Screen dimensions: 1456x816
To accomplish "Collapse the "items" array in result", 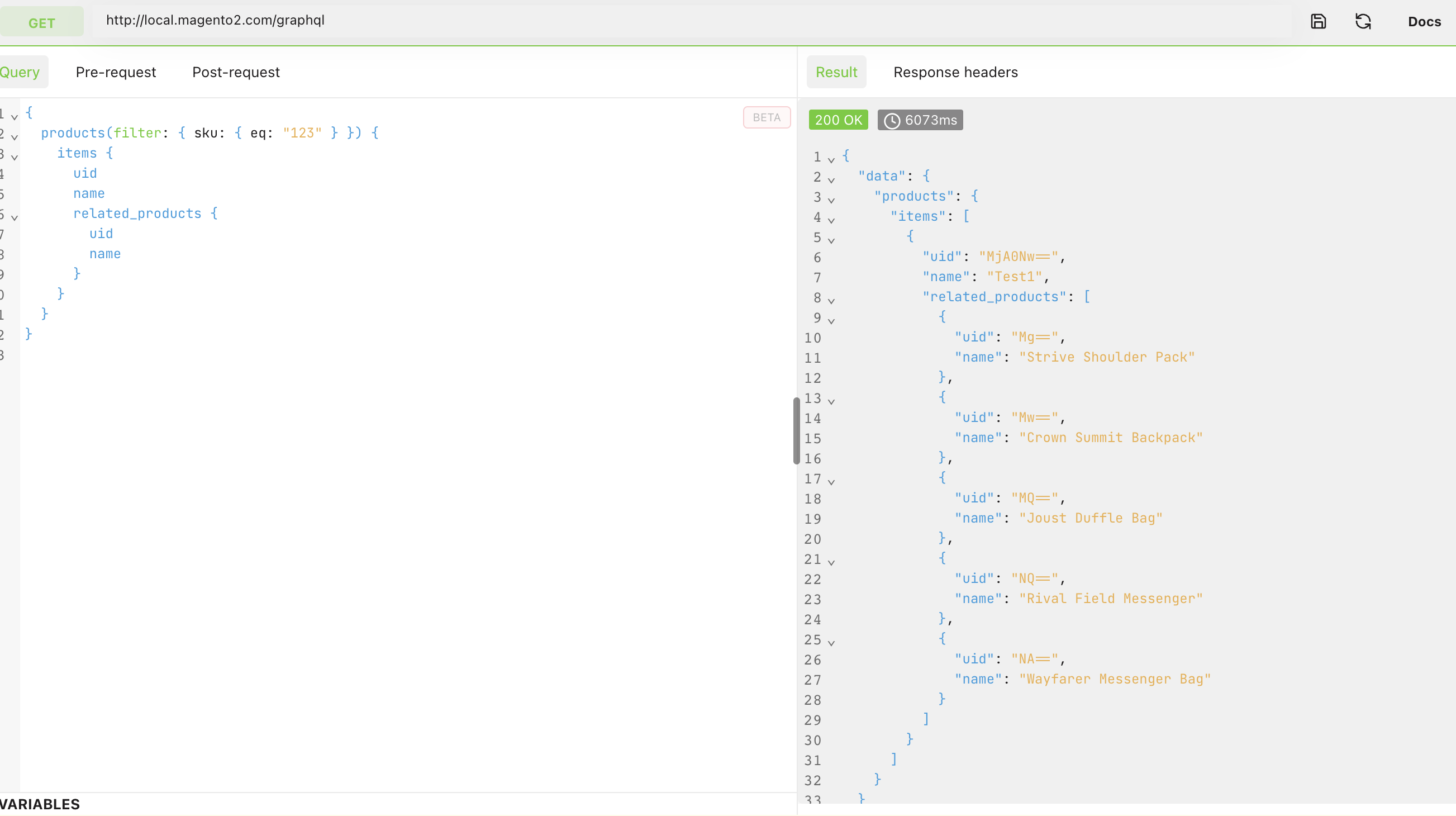I will (x=831, y=221).
